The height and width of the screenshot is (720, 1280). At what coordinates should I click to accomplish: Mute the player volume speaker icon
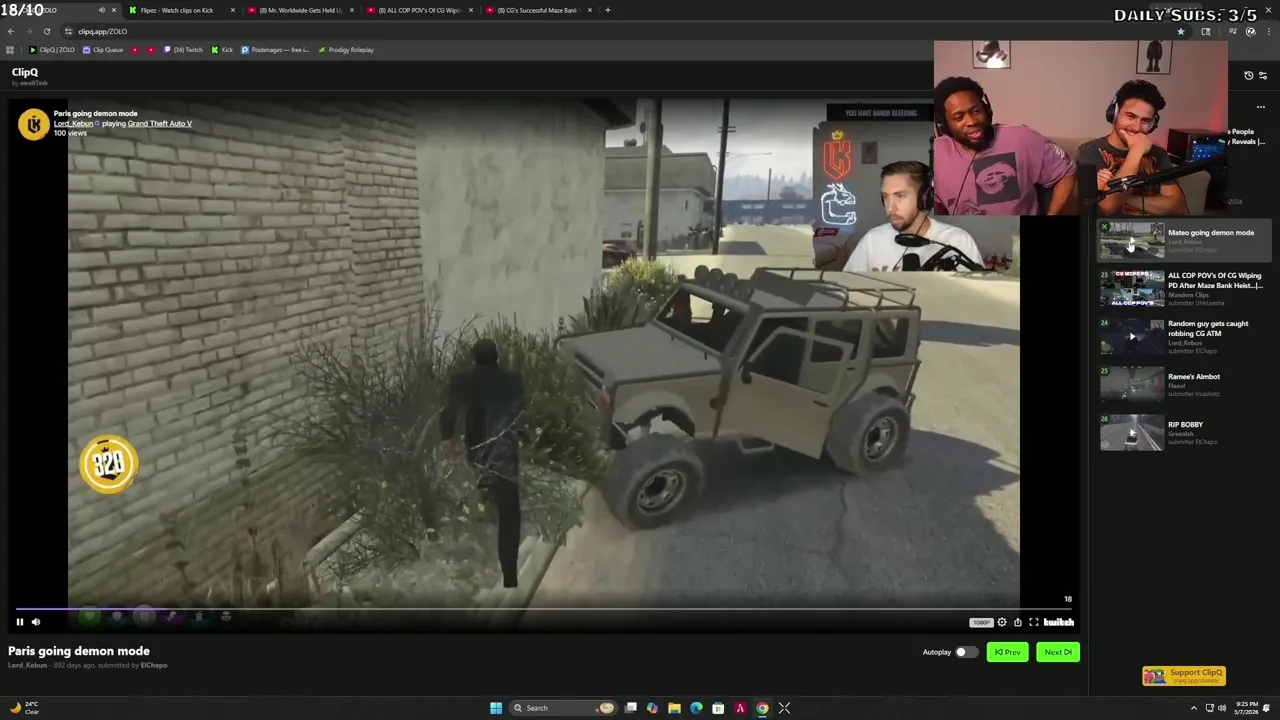tap(36, 622)
